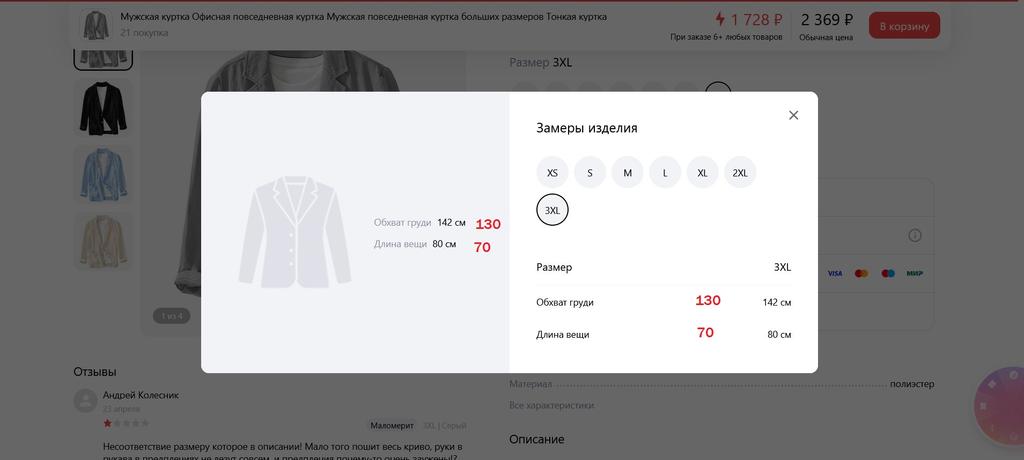The width and height of the screenshot is (1024, 460).
Task: Click the Mastercard payment icon
Action: coord(861,273)
